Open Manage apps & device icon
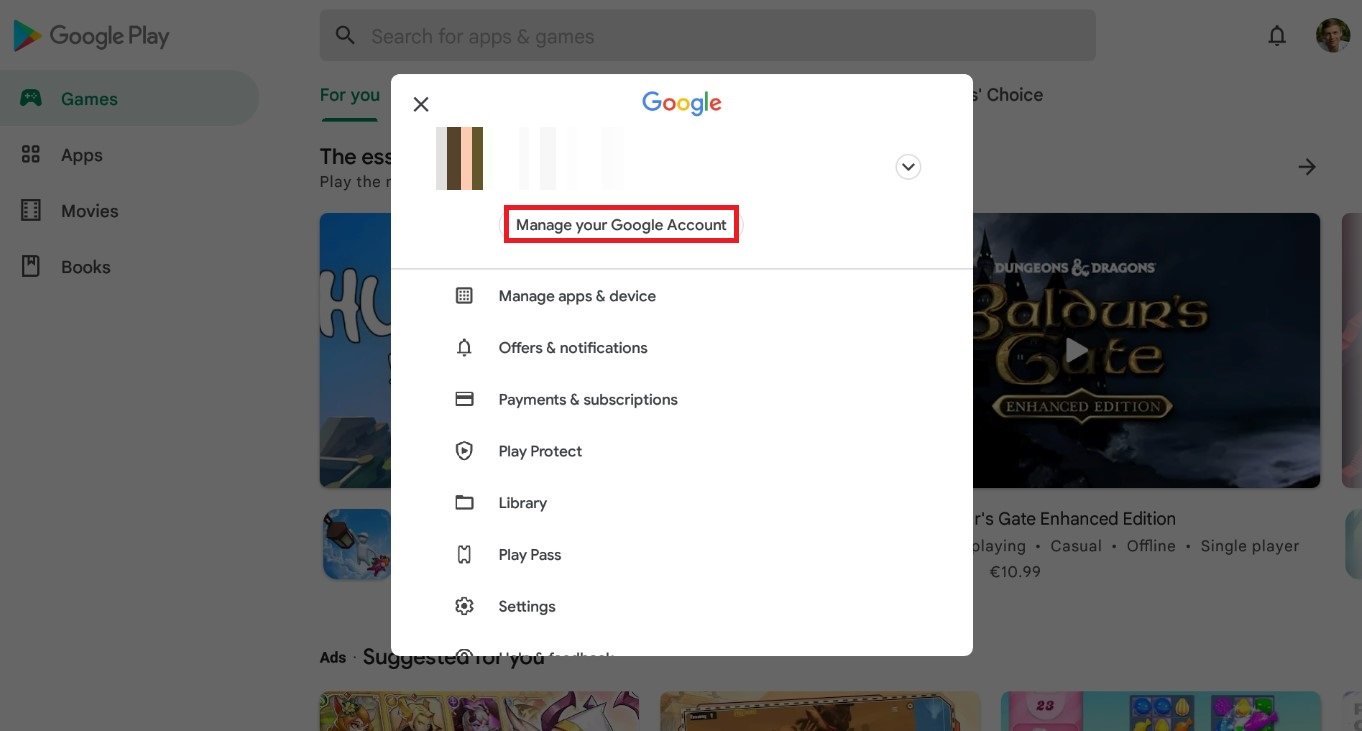Image resolution: width=1362 pixels, height=731 pixels. tap(464, 296)
